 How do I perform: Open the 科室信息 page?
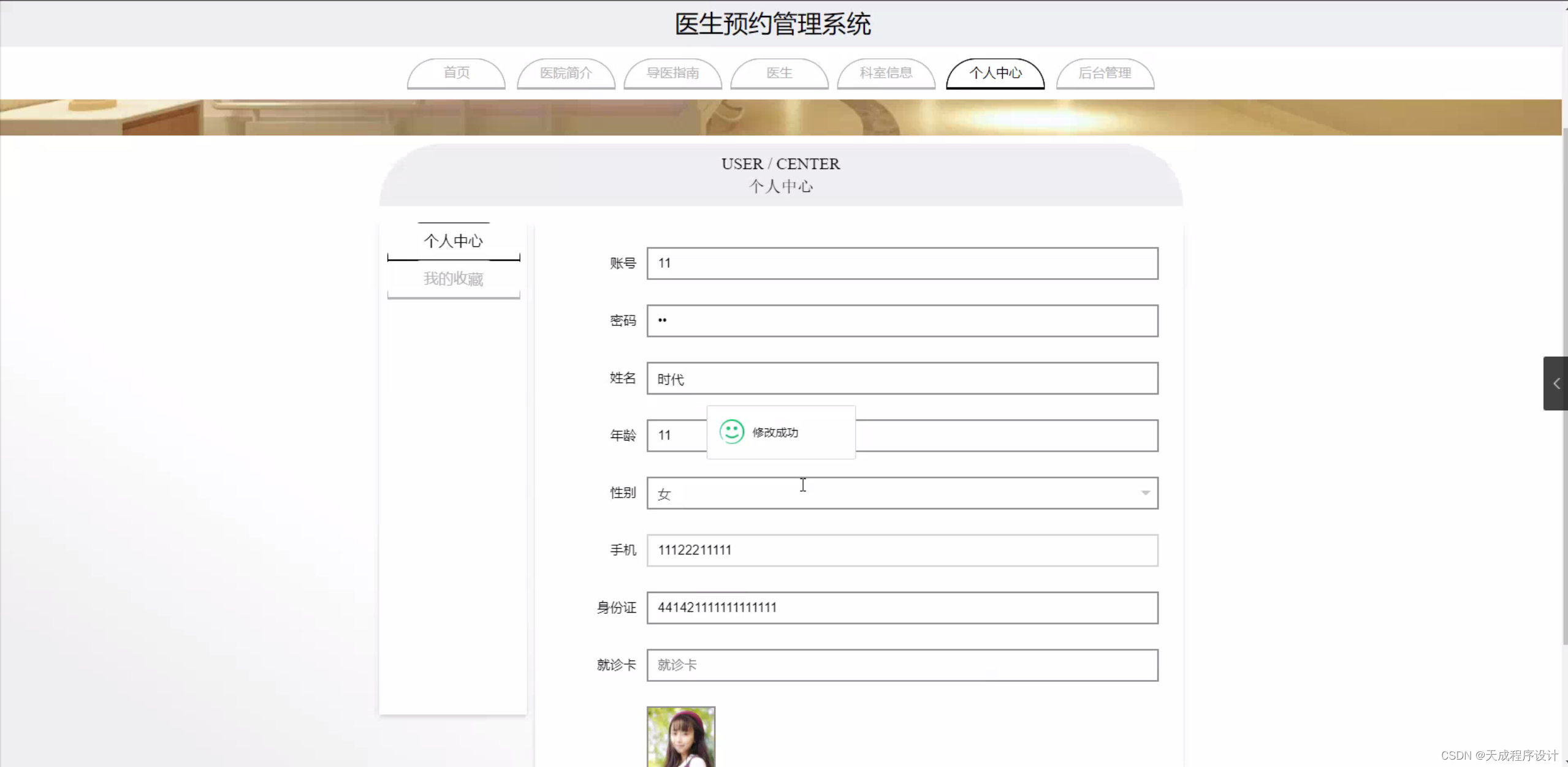click(885, 73)
